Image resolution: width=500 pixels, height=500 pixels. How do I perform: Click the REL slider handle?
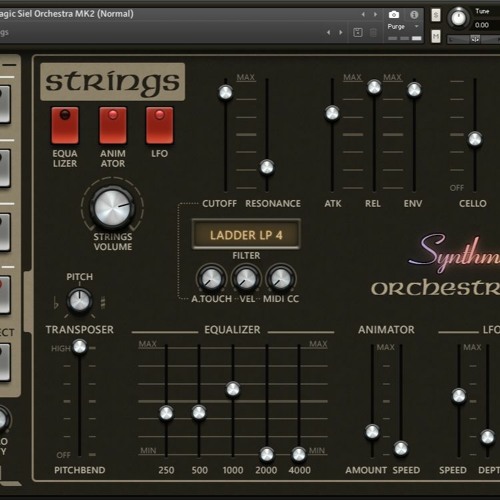pyautogui.click(x=374, y=87)
